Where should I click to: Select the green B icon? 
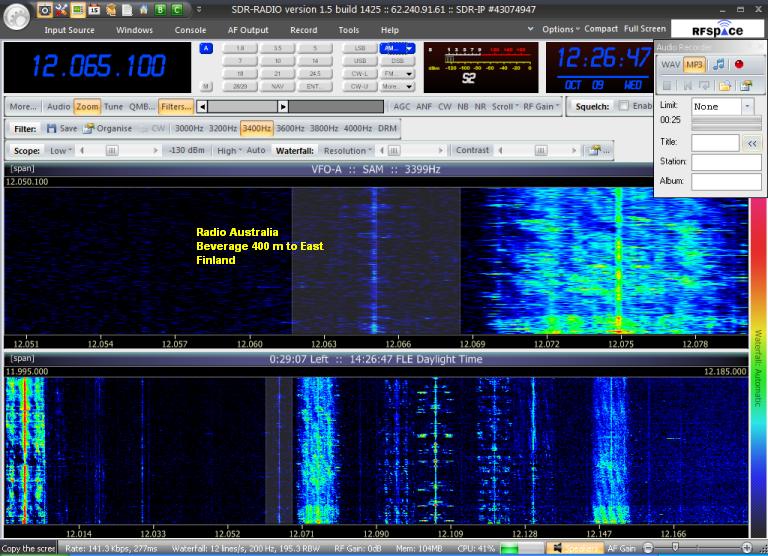pyautogui.click(x=160, y=9)
